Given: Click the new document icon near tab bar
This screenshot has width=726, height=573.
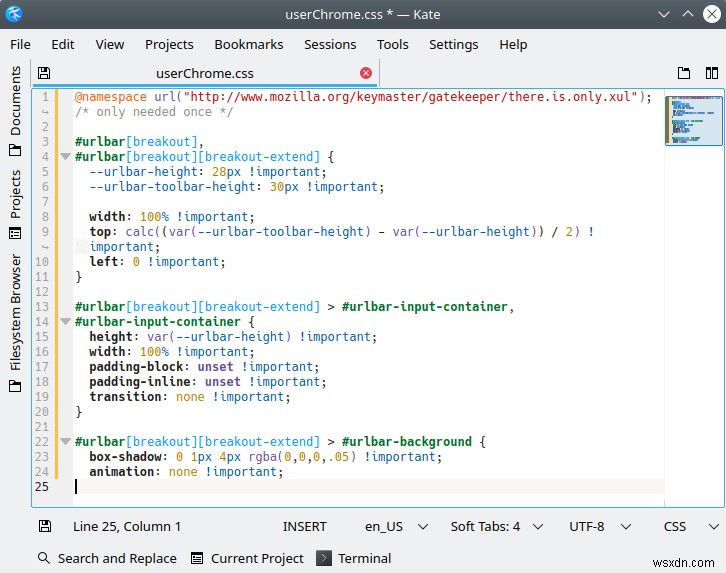Looking at the screenshot, I should point(684,73).
